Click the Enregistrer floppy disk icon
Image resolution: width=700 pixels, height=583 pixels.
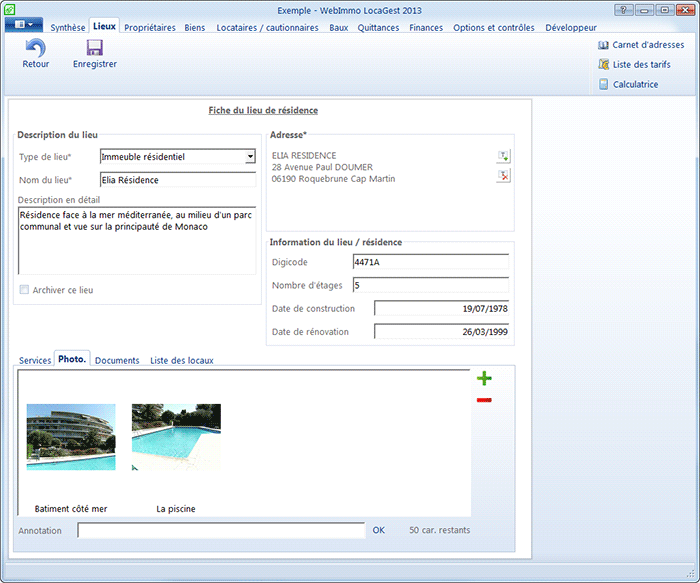(x=95, y=48)
